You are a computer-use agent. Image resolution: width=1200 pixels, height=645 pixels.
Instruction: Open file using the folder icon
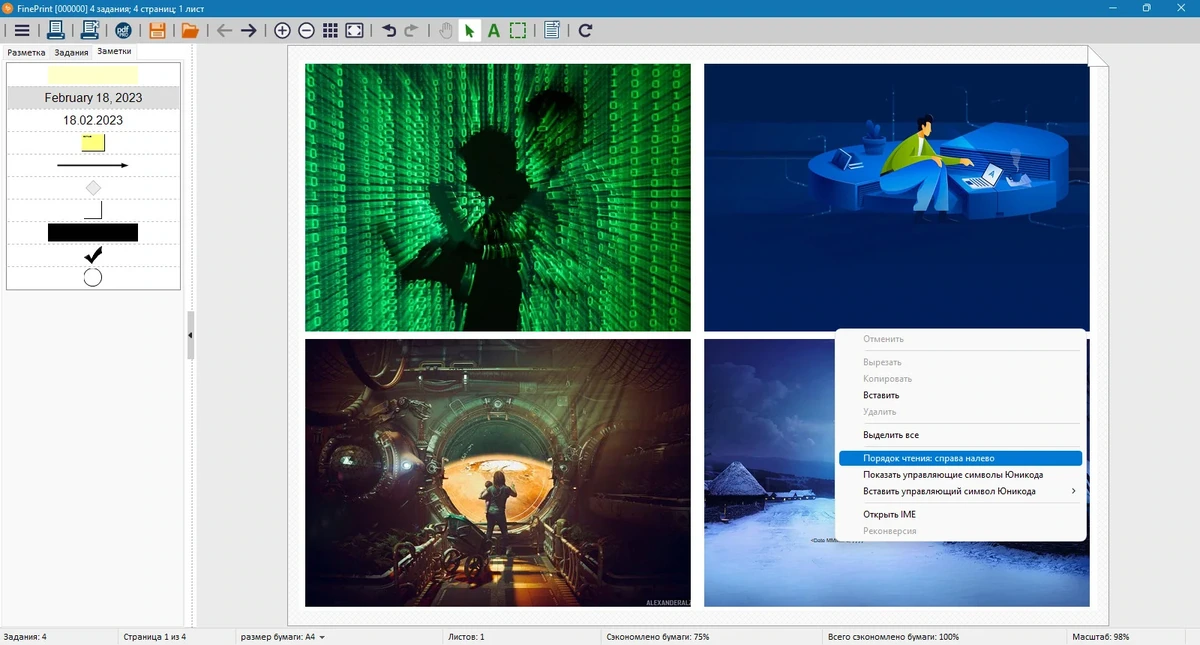tap(189, 30)
